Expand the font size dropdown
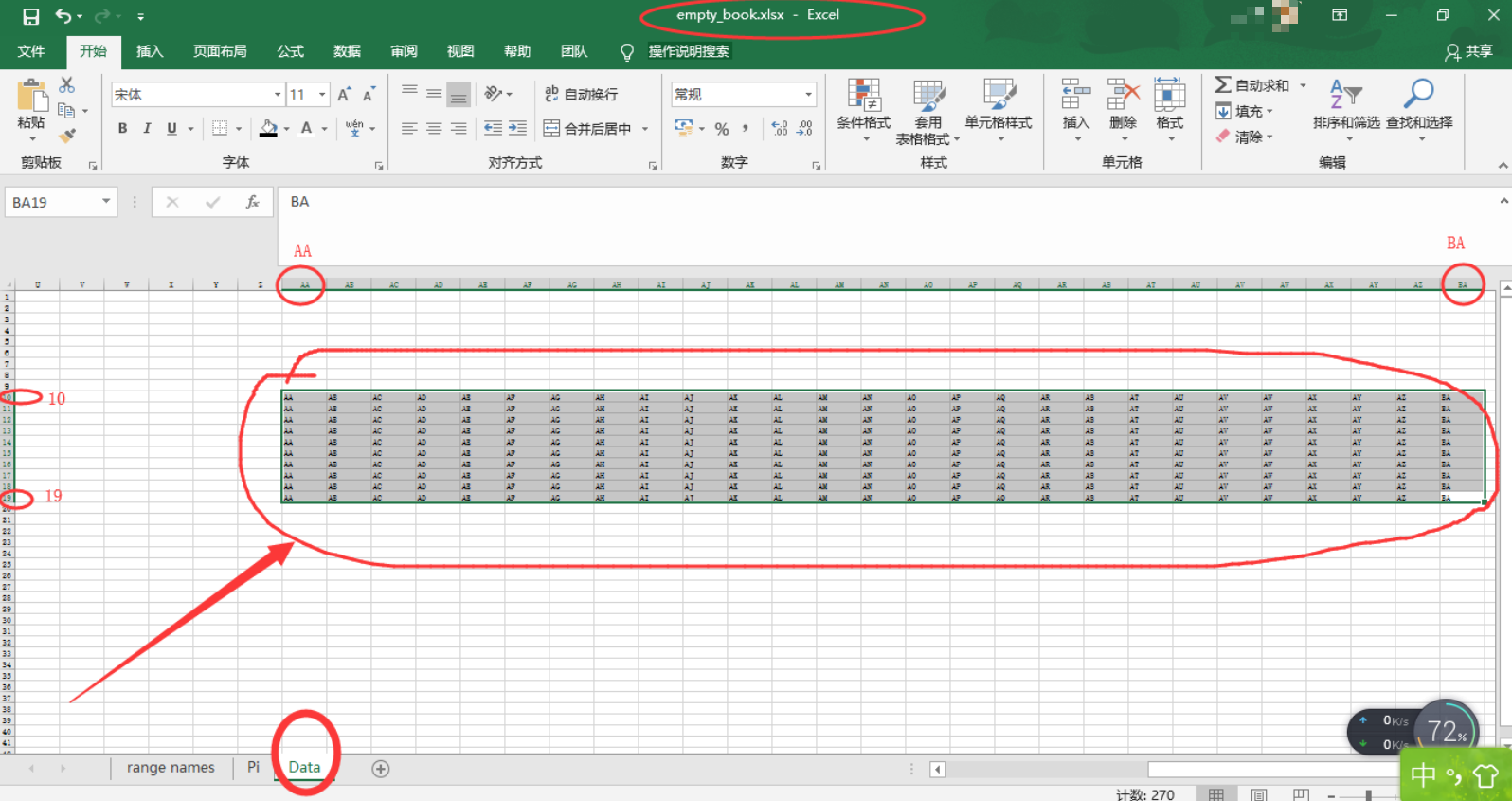 [322, 95]
